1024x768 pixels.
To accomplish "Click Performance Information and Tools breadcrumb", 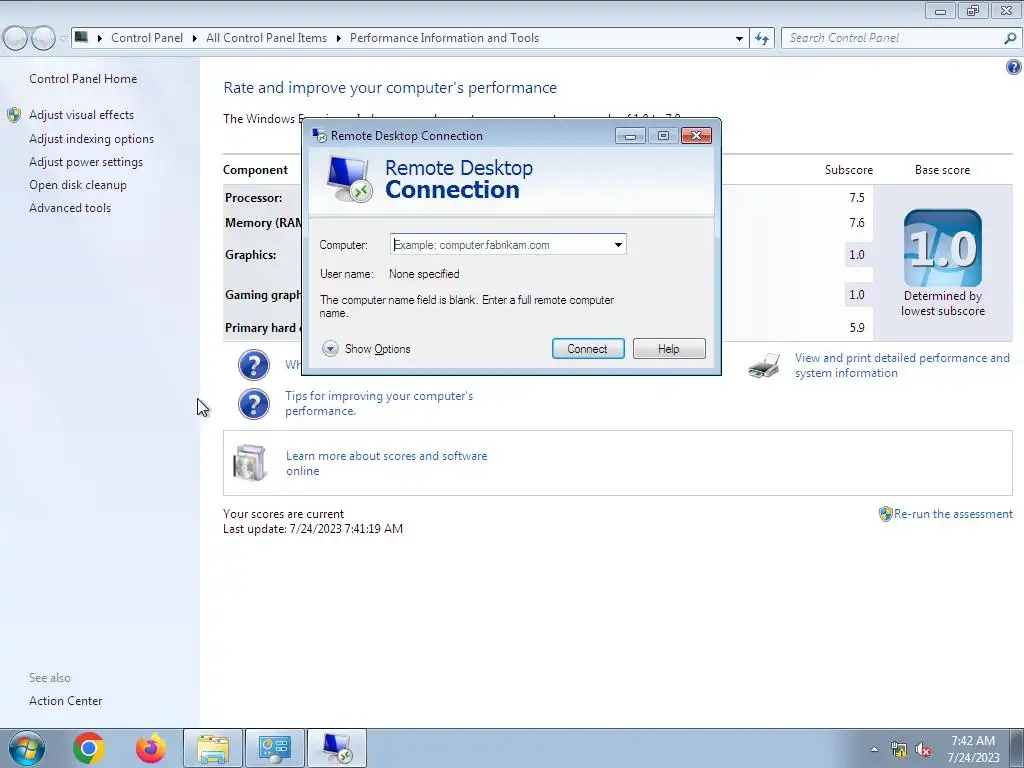I will coord(444,38).
